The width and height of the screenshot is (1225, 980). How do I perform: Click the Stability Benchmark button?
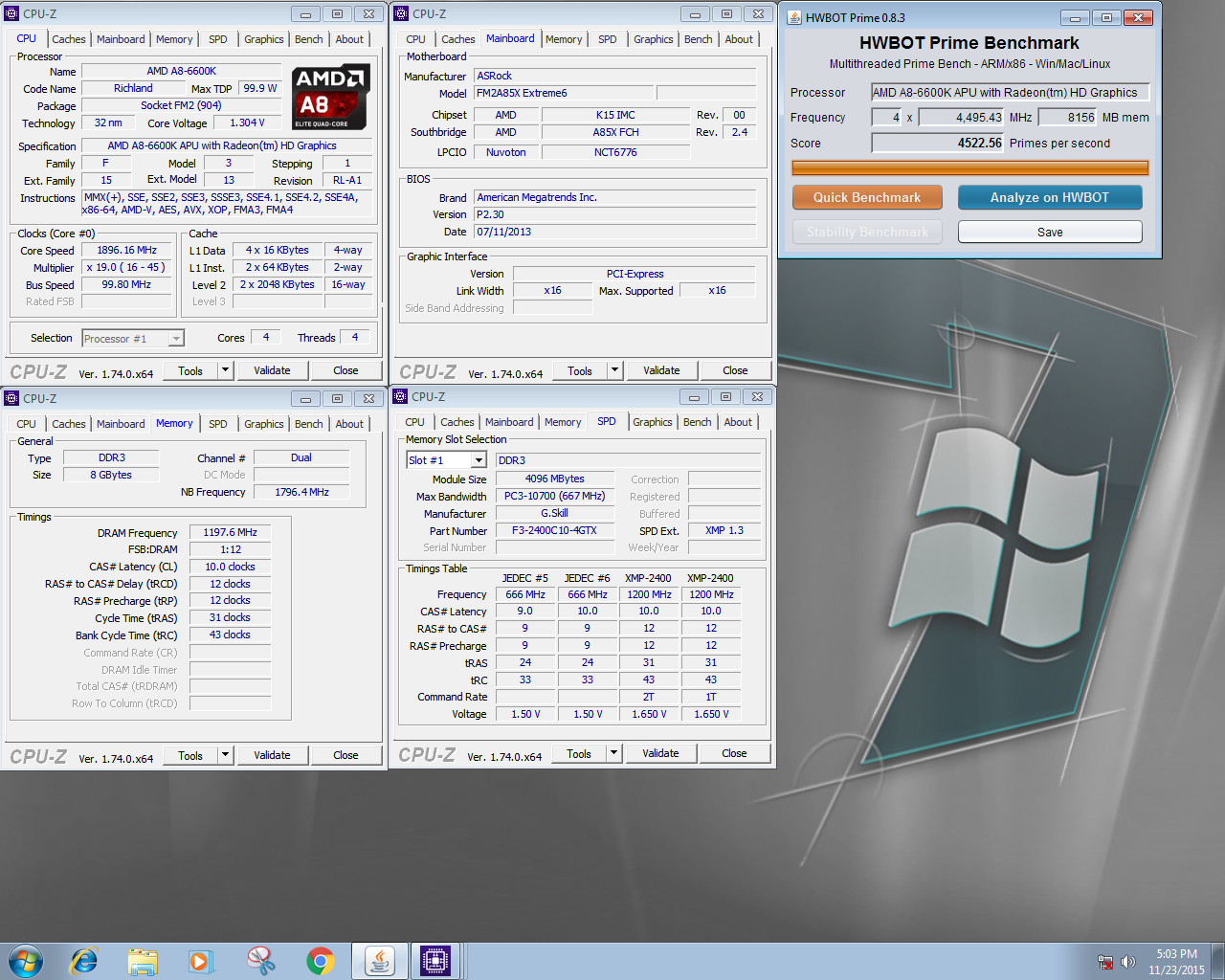tap(867, 232)
